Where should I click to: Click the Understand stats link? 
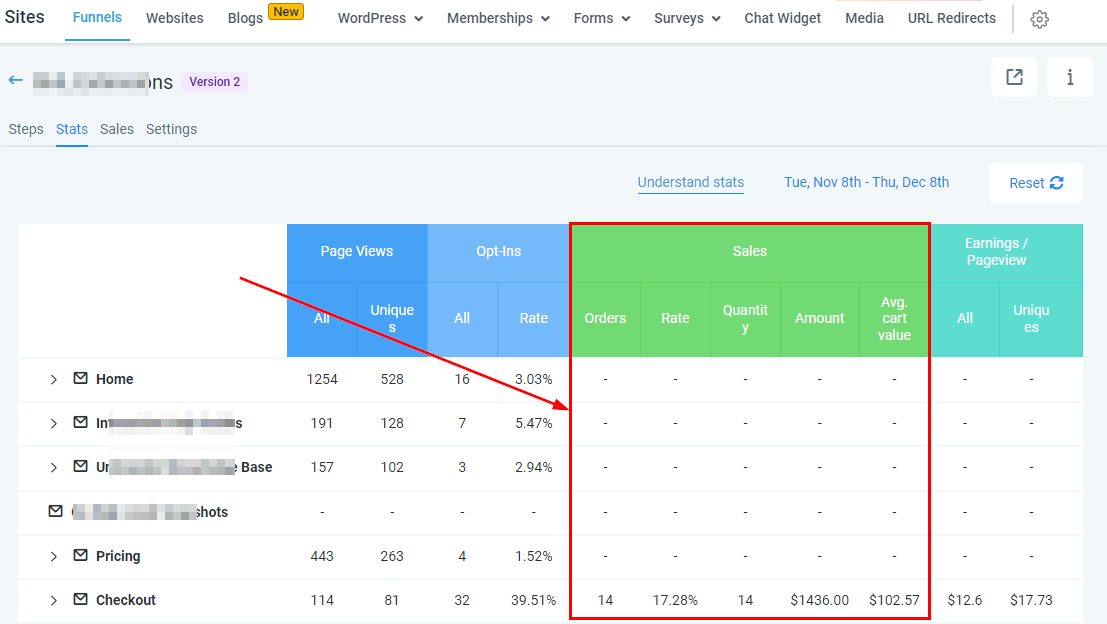[691, 182]
